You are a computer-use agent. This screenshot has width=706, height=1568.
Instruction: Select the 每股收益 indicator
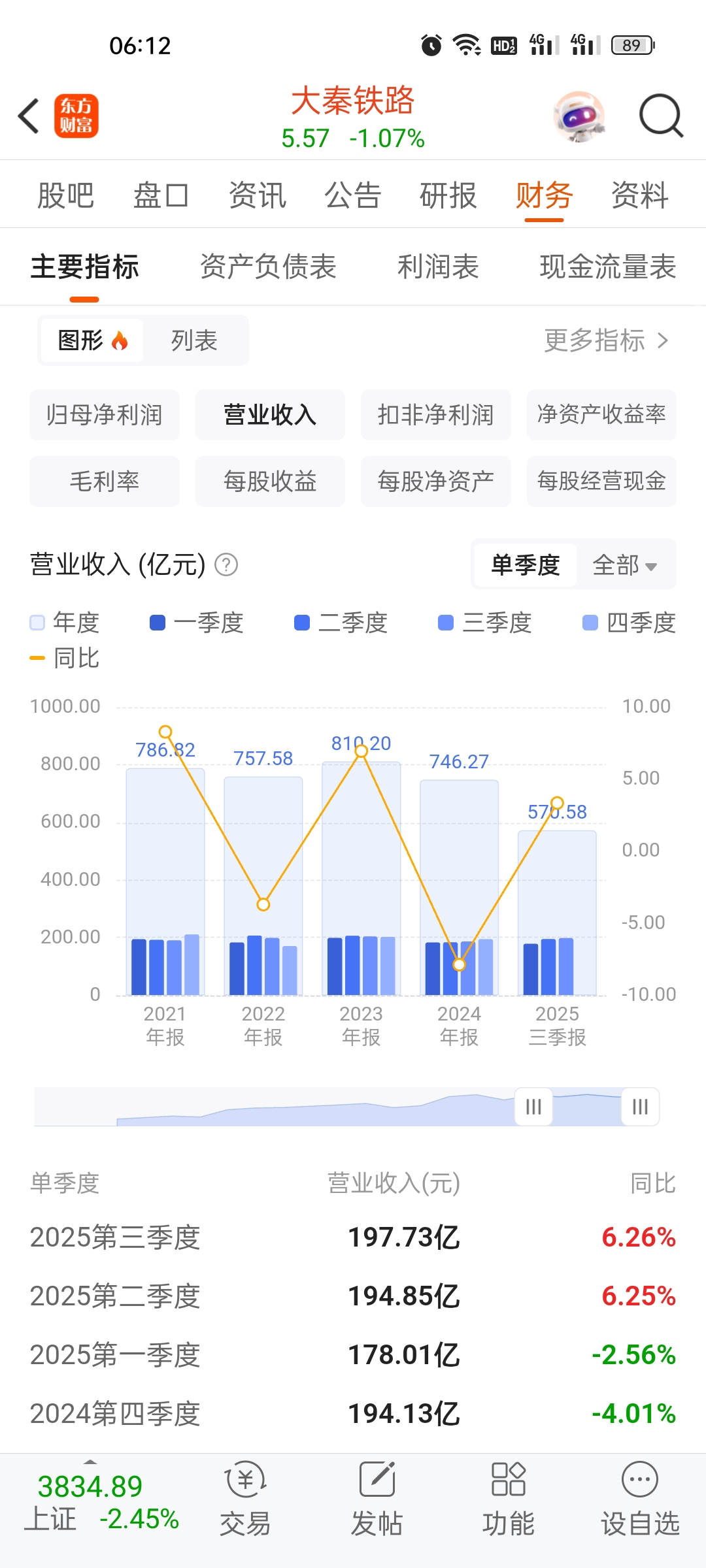270,482
